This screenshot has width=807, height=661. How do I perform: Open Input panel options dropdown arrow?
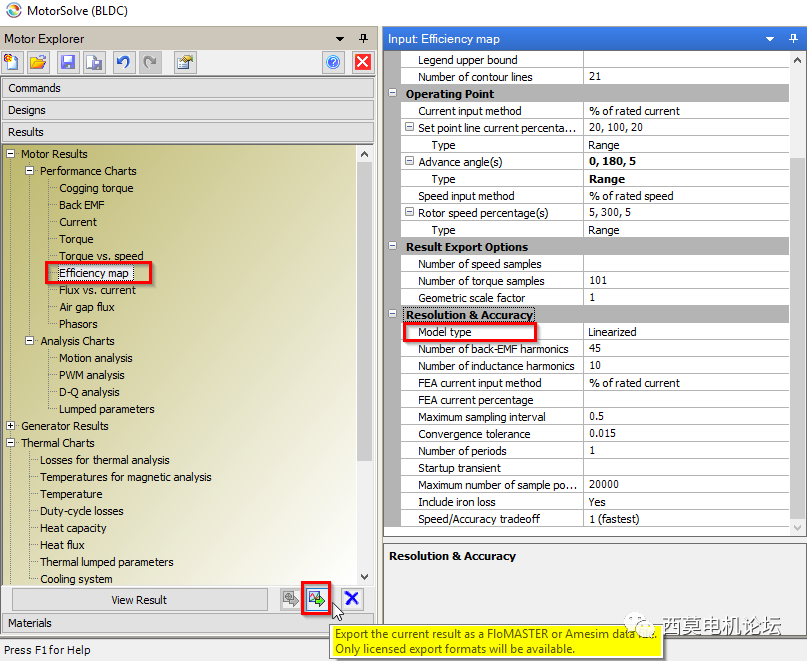click(x=770, y=39)
